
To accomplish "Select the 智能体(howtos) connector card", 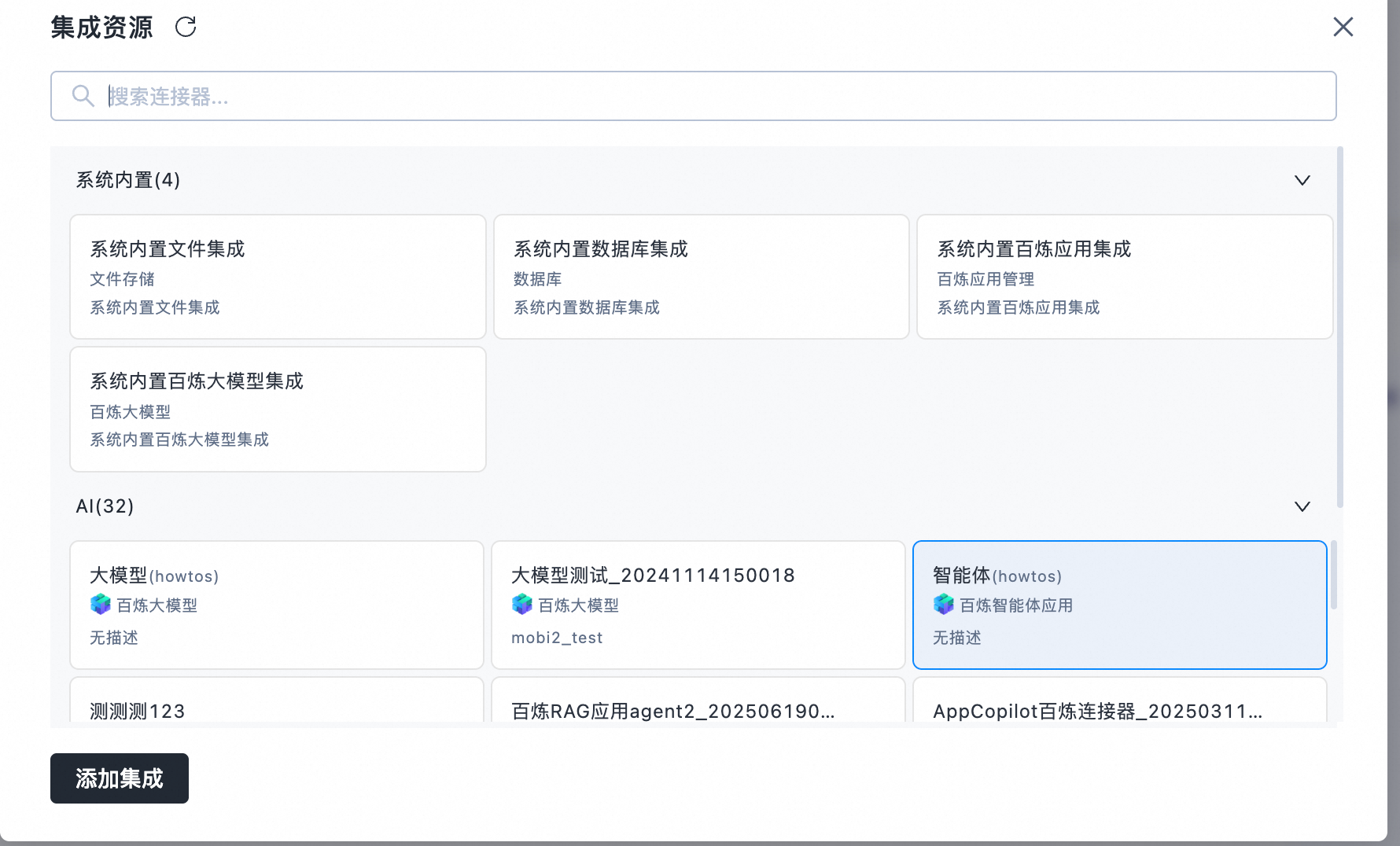I will click(1120, 605).
